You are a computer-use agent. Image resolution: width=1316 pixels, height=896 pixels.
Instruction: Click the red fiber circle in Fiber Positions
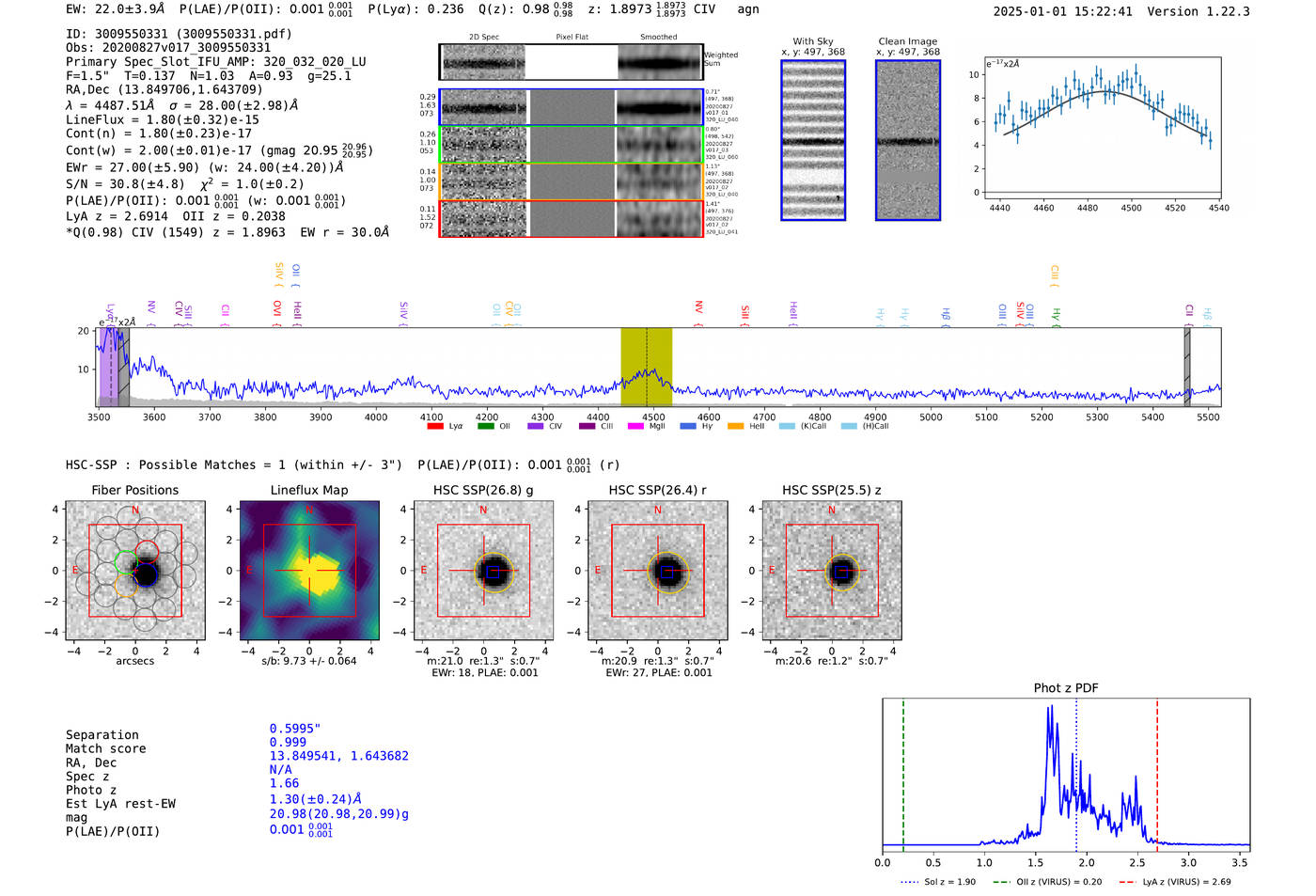coord(147,552)
